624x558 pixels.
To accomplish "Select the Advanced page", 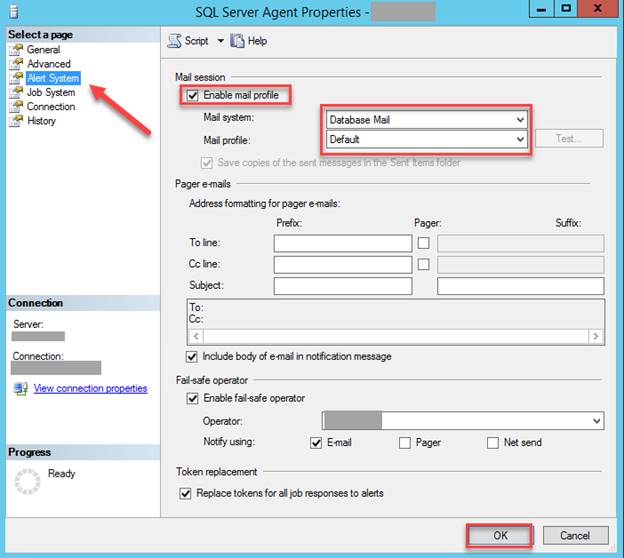I will [49, 64].
